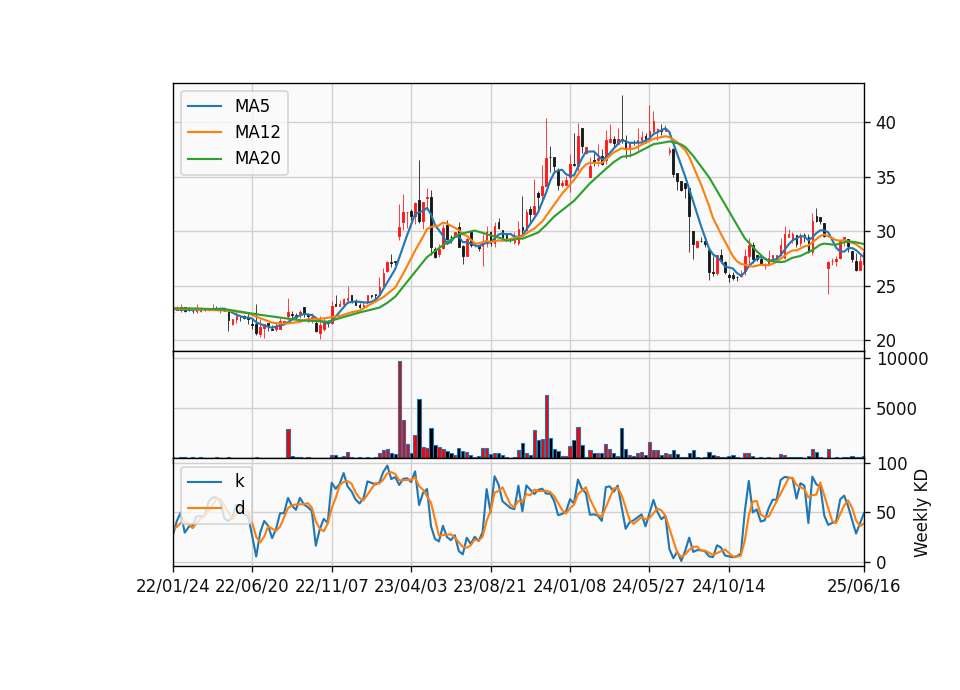The height and width of the screenshot is (690, 960).
Task: Click the price axis value 40
Action: pyautogui.click(x=885, y=123)
